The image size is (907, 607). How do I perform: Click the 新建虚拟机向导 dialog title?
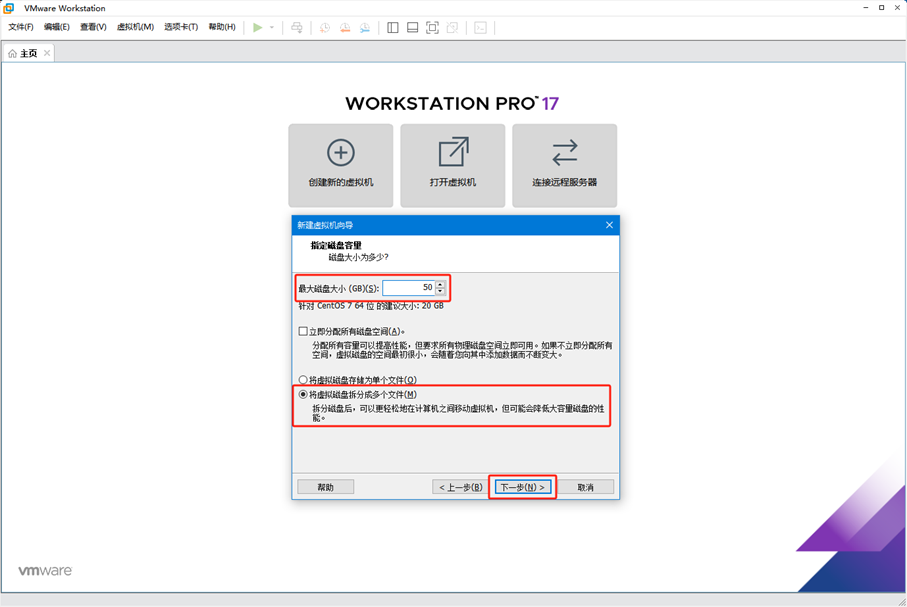point(325,225)
